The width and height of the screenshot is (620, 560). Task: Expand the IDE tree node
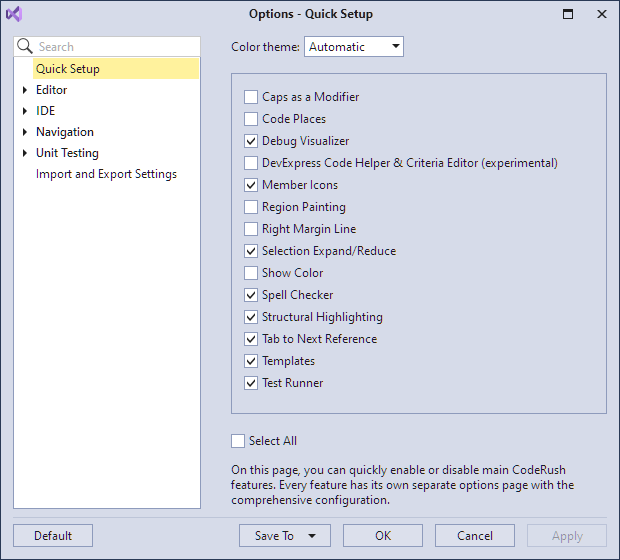[x=25, y=111]
